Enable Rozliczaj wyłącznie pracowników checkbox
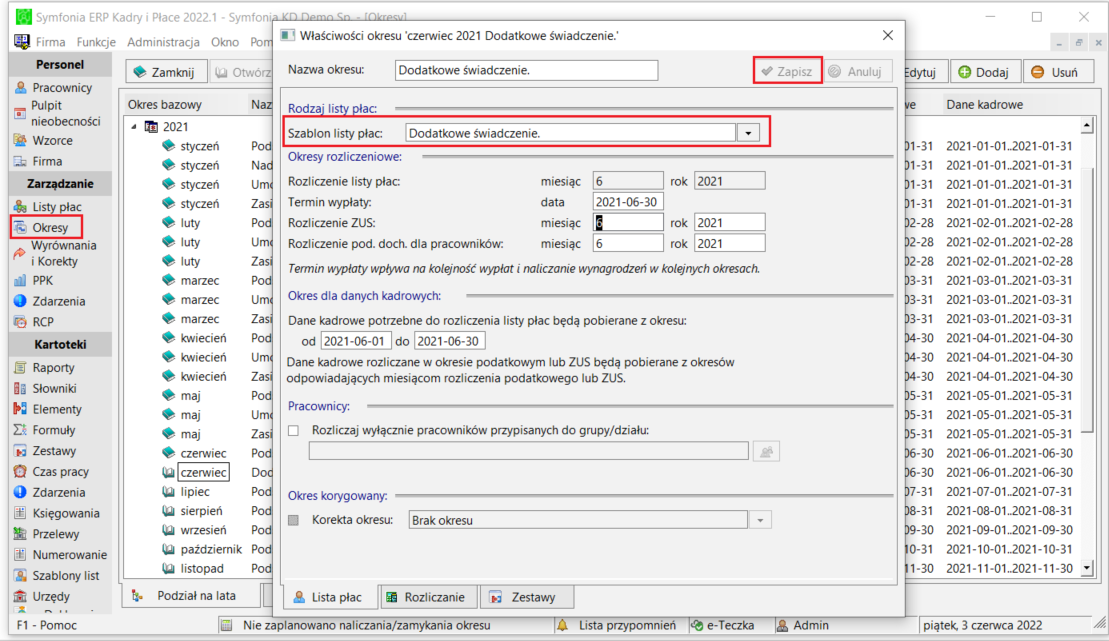Screen dimensions: 1109x641 tap(294, 430)
